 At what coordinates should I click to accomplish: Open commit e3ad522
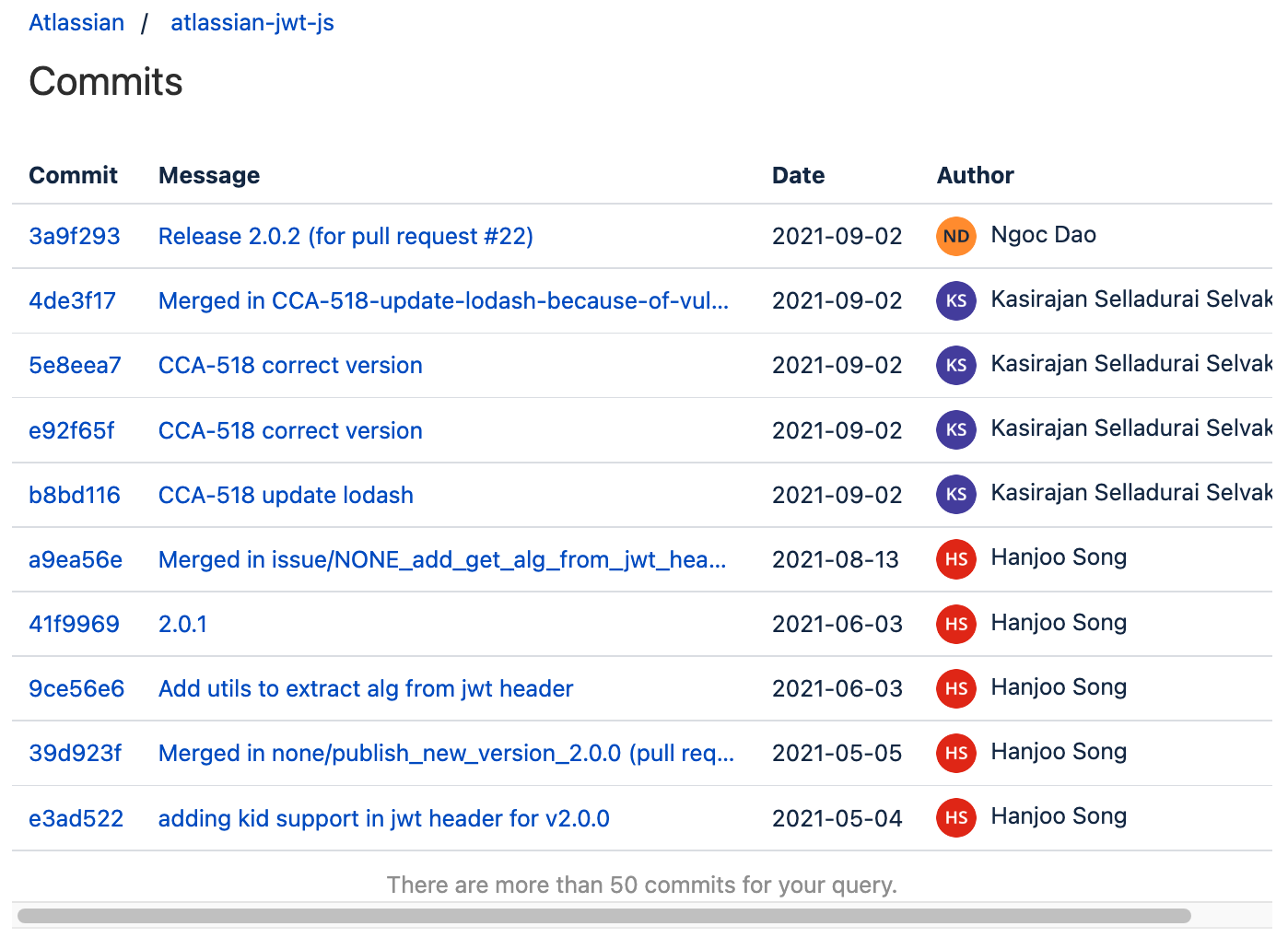point(76,817)
